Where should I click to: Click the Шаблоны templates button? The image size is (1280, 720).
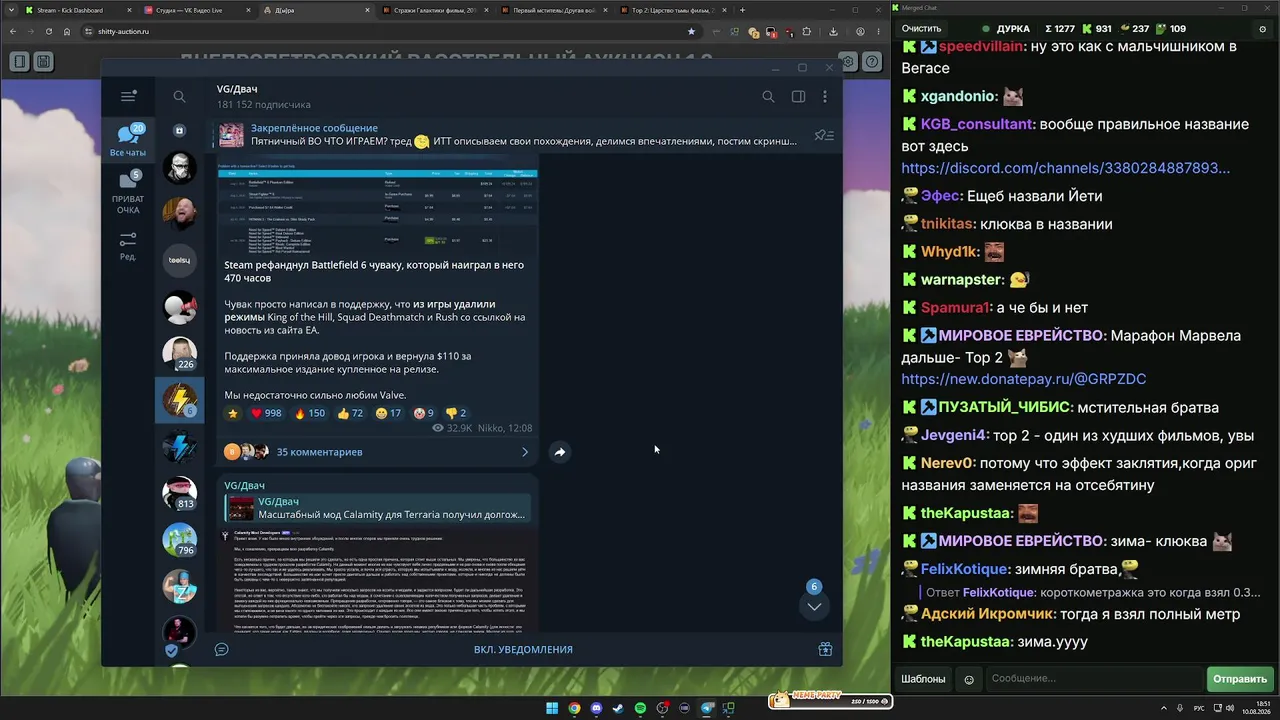pos(923,679)
